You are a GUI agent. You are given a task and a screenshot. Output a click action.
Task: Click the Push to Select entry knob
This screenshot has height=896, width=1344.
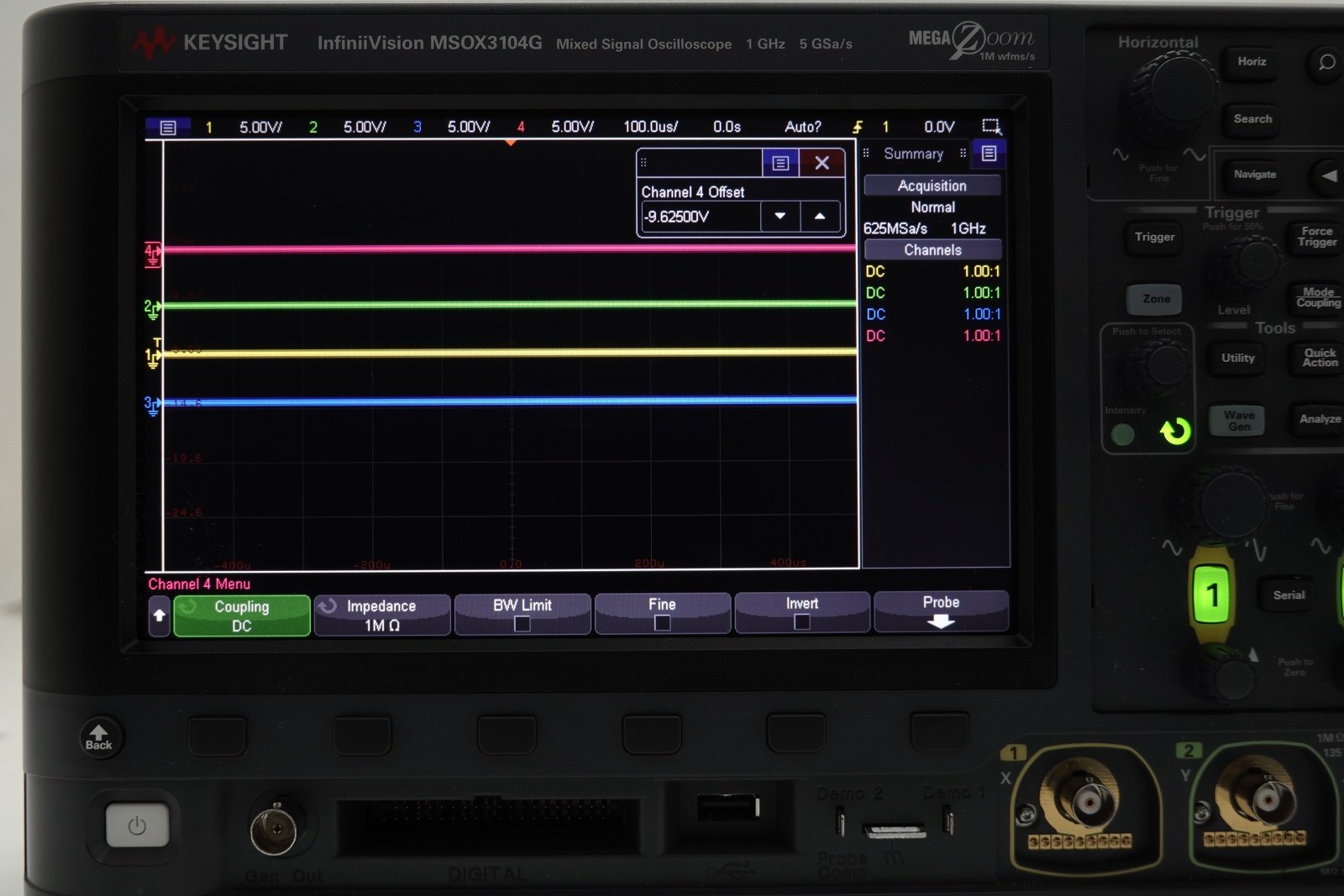1161,366
